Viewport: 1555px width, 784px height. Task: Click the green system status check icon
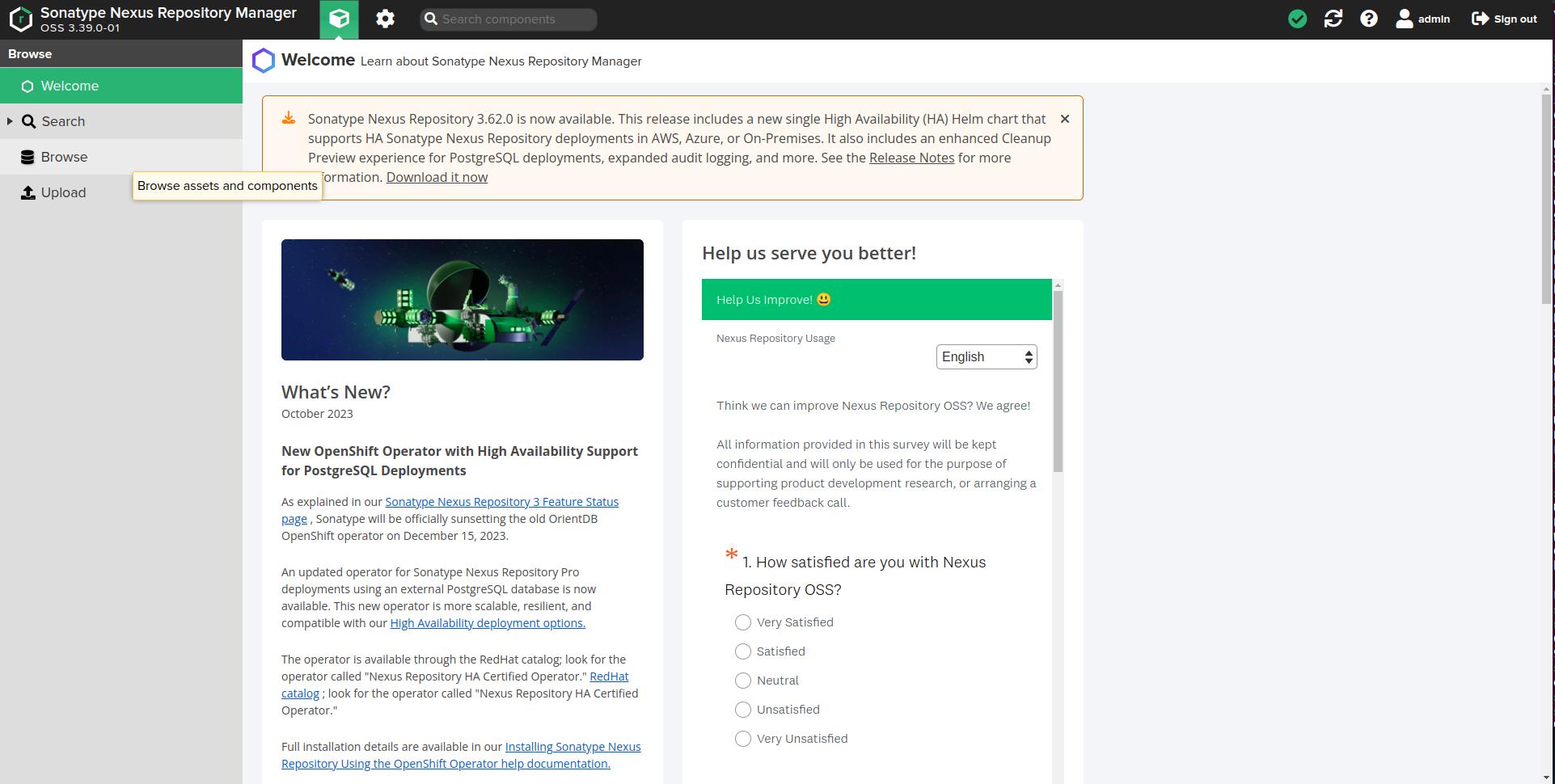1297,19
